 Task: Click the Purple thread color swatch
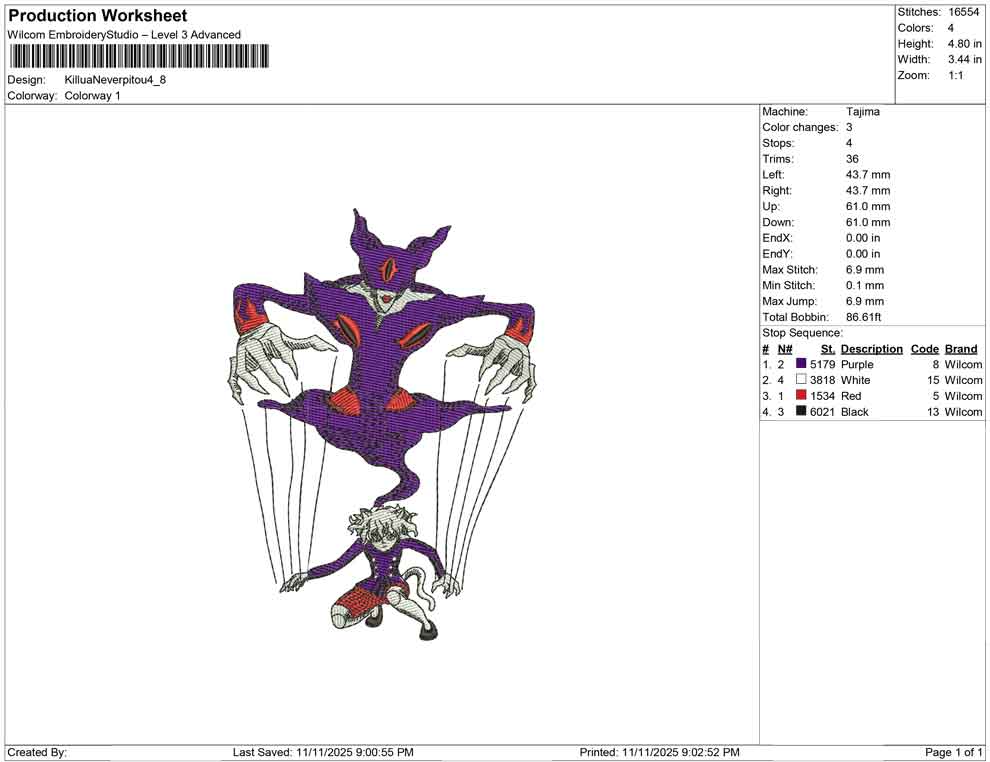[x=801, y=364]
